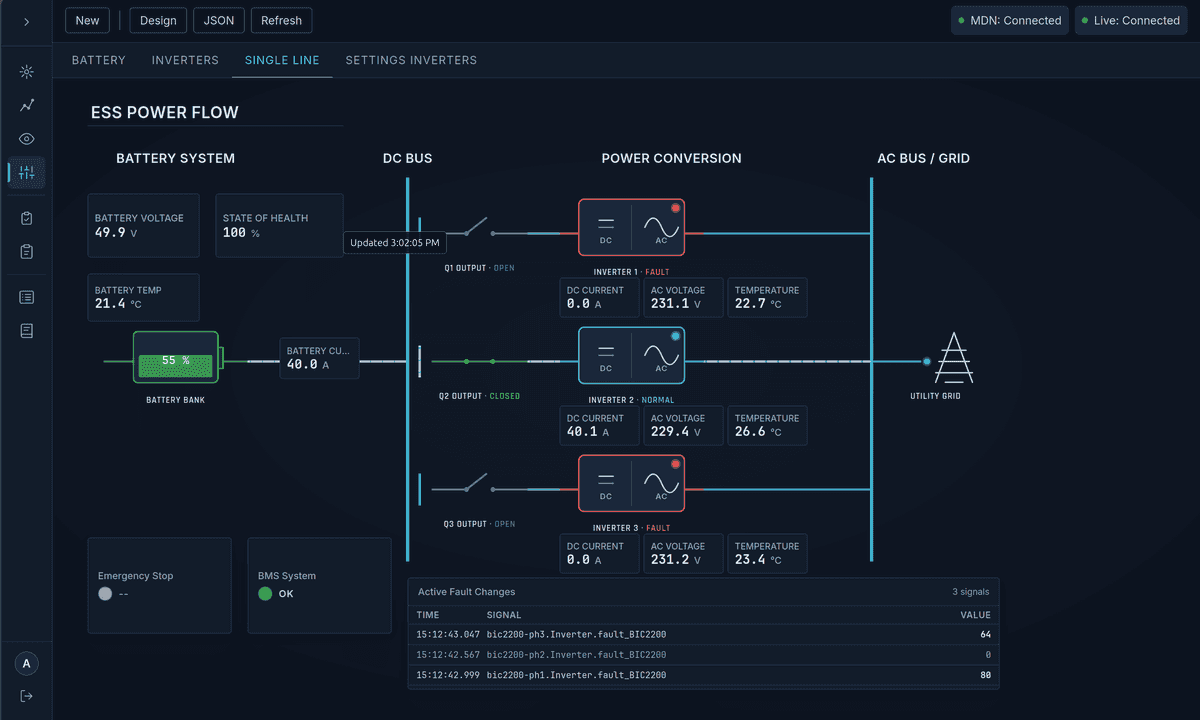Click Inverter 2 DC Current 40.1 A
The width and height of the screenshot is (1200, 720).
pos(599,426)
